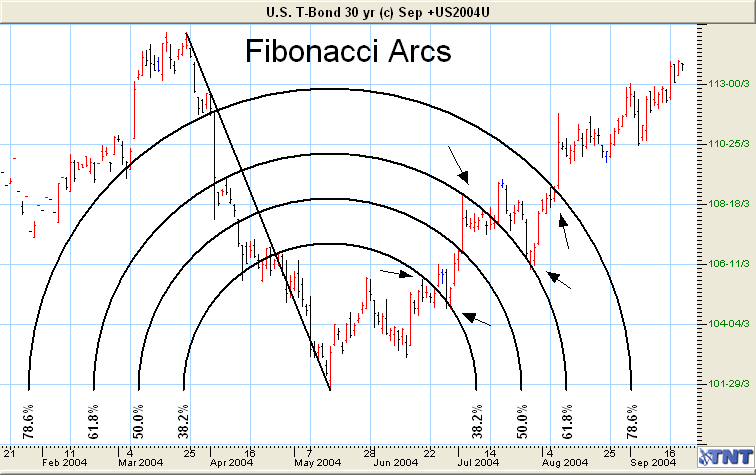Click the arrow annotation beneath the chart title

point(457,165)
